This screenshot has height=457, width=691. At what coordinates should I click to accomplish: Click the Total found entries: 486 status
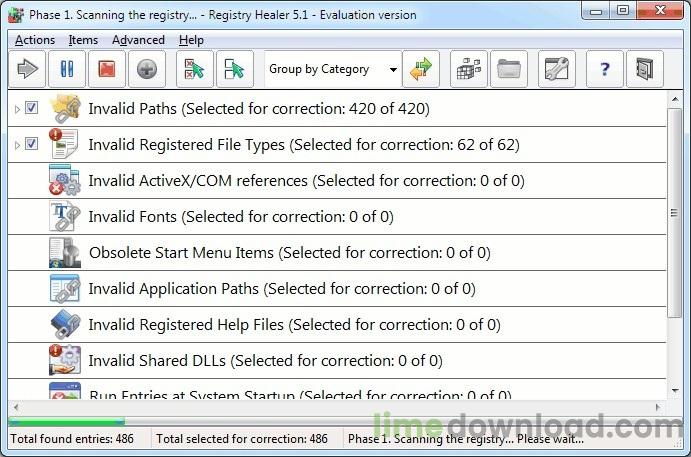72,439
